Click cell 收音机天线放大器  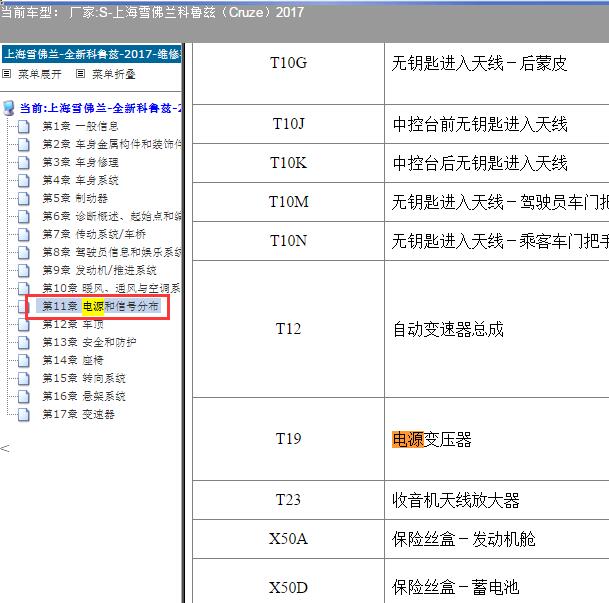coord(497,500)
